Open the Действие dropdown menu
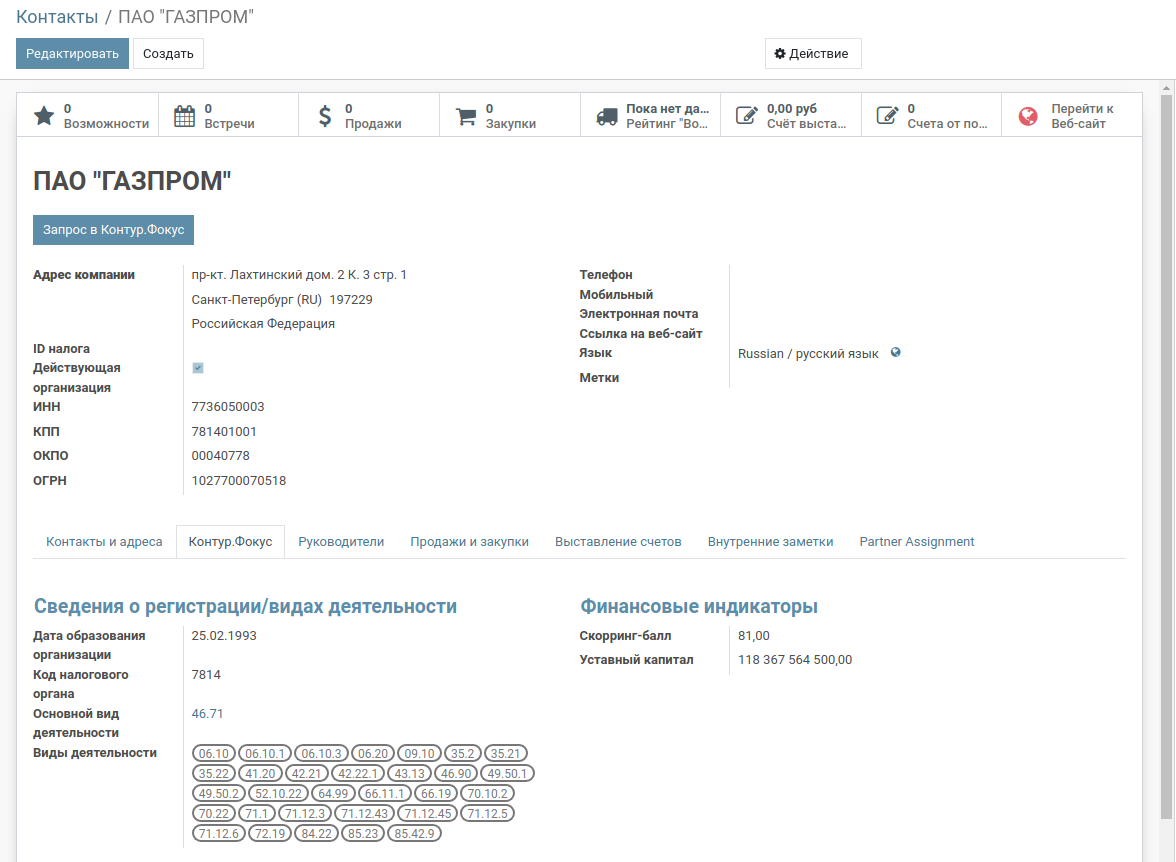Screen dimensions: 1176x862 pyautogui.click(x=812, y=54)
